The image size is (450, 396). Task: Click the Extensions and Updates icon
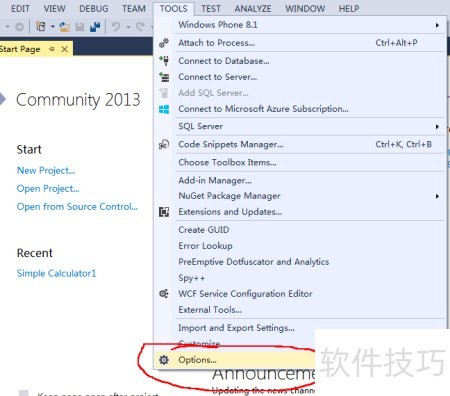coord(164,212)
